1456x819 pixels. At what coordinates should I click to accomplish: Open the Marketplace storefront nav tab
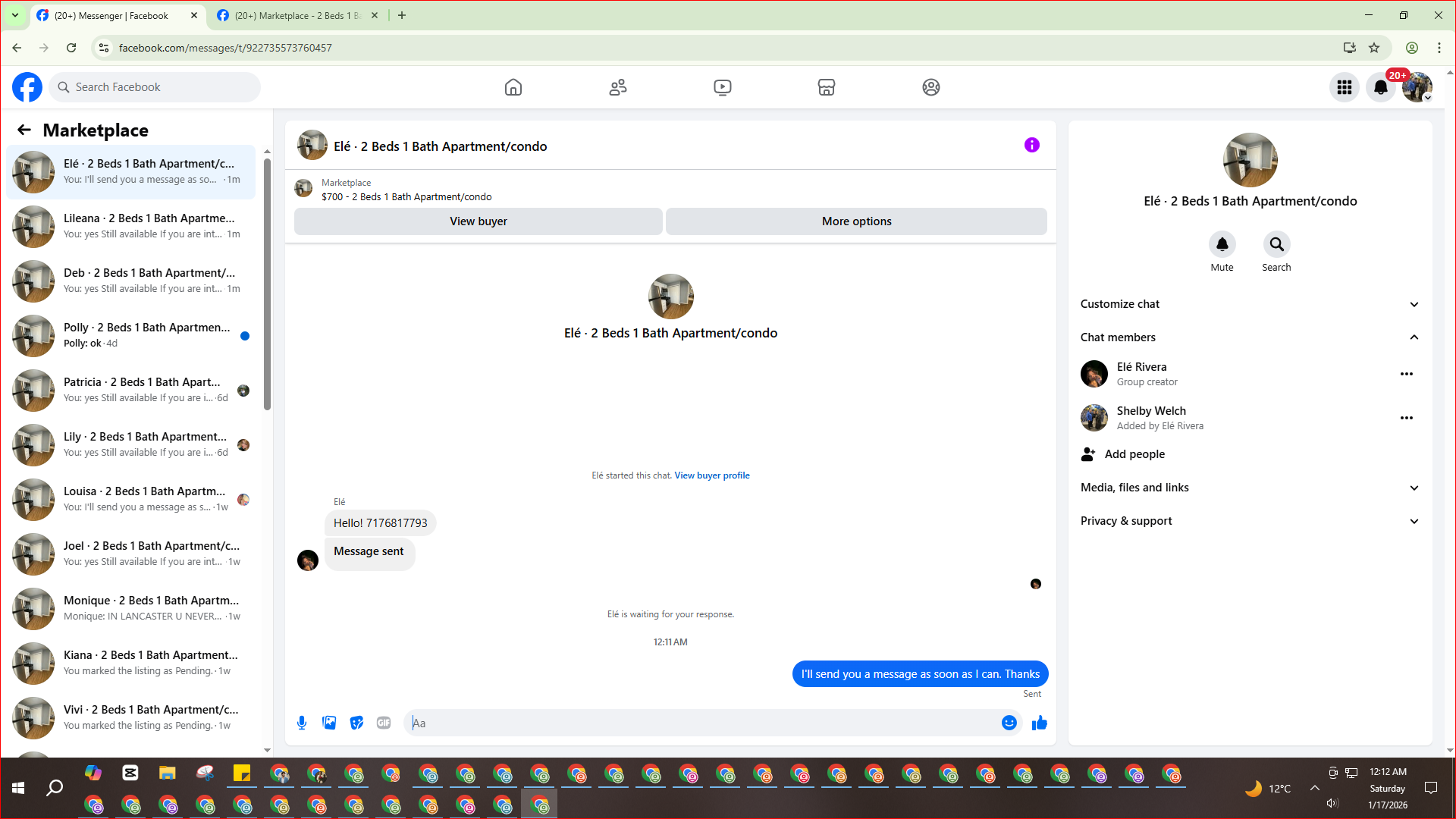point(827,87)
